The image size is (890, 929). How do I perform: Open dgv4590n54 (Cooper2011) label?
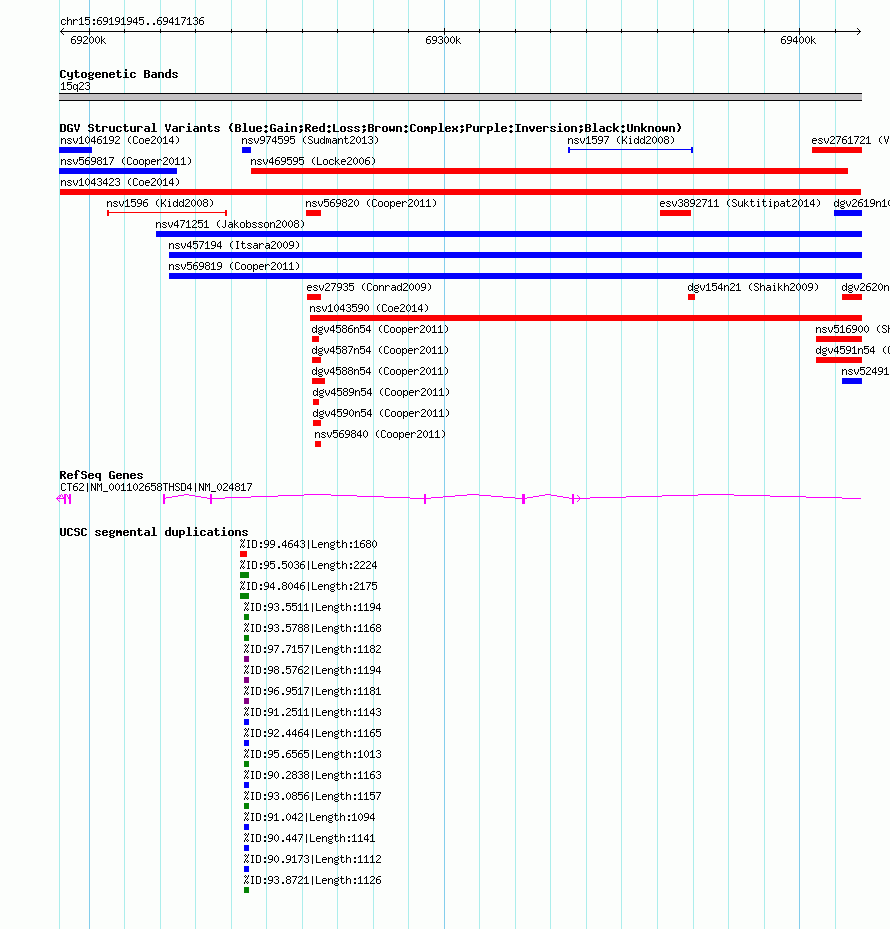381,414
